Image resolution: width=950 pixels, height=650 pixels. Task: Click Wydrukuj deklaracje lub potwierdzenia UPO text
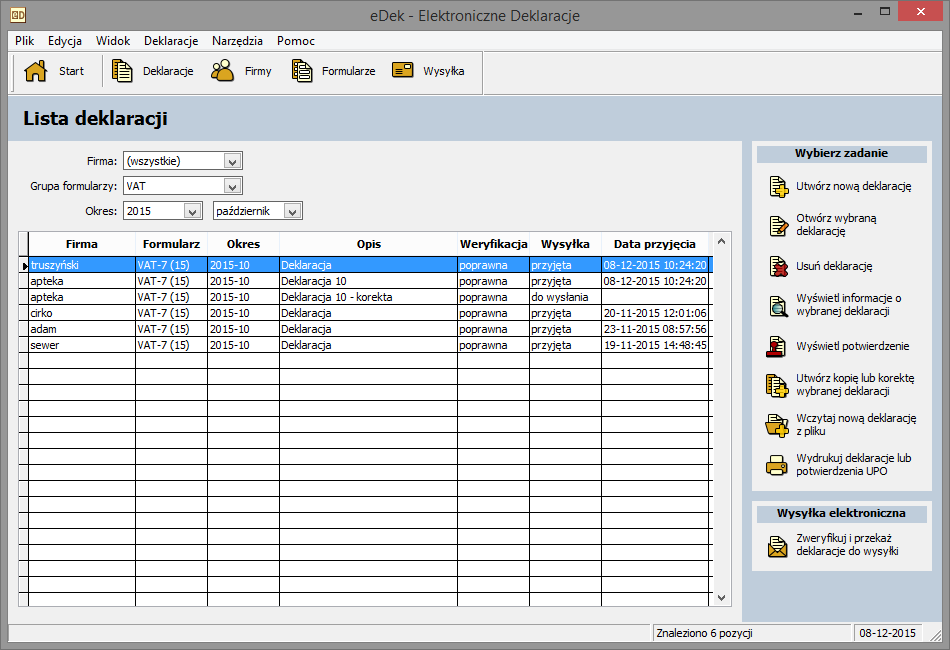pyautogui.click(x=854, y=465)
